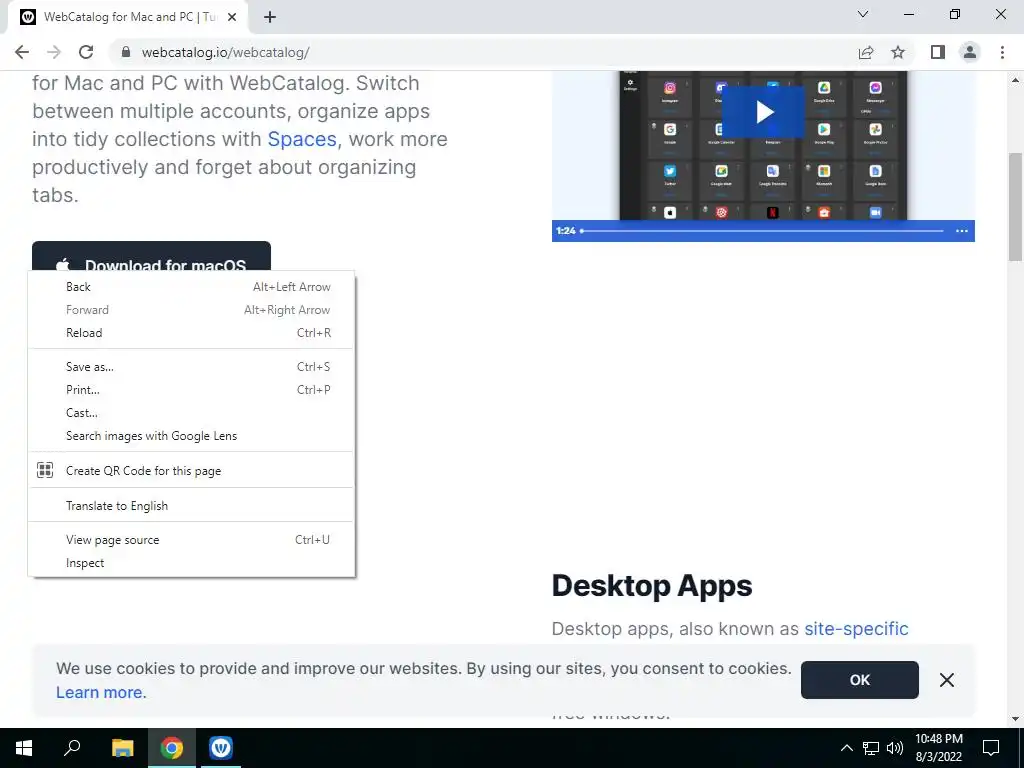Screen dimensions: 1024x768
Task: Open WebCatalog app from taskbar
Action: coord(221,748)
